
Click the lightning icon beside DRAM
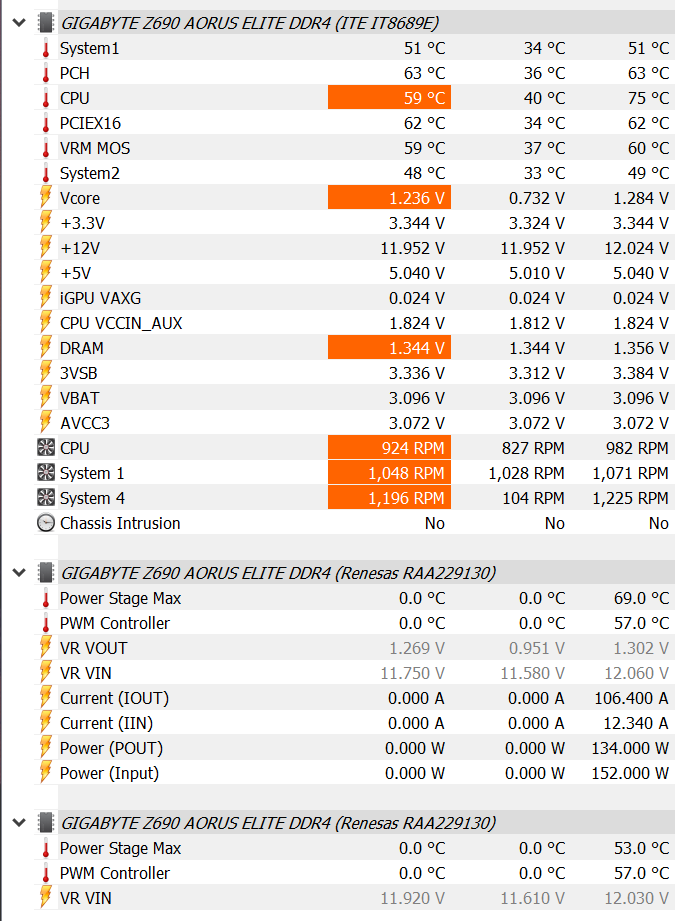[x=46, y=348]
